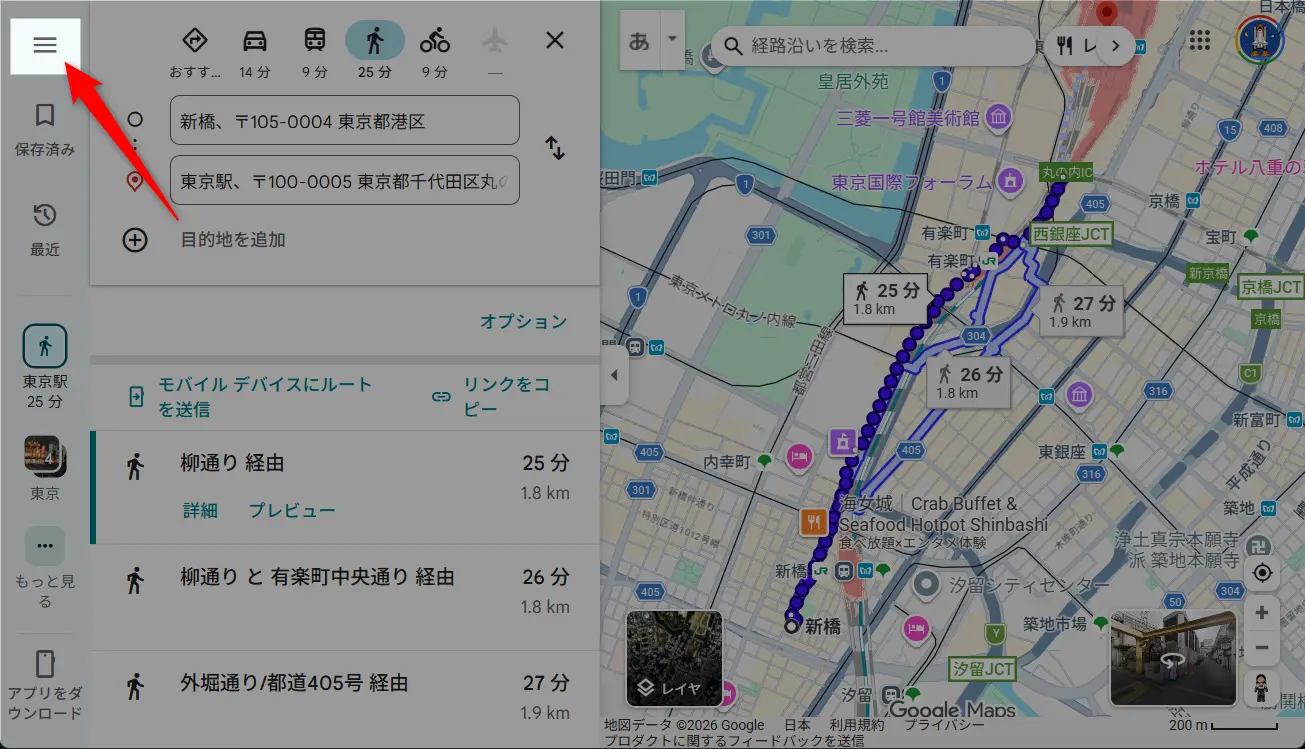Click the 27分 1.9km map route label
The height and width of the screenshot is (749, 1305).
pos(1081,310)
